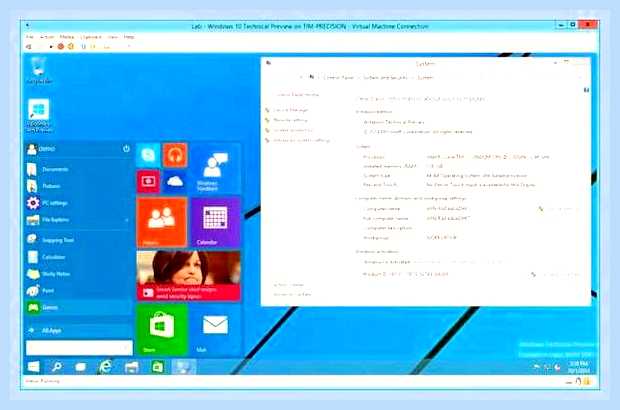Click the taskbar clock and date
620x410 pixels.
(x=579, y=367)
